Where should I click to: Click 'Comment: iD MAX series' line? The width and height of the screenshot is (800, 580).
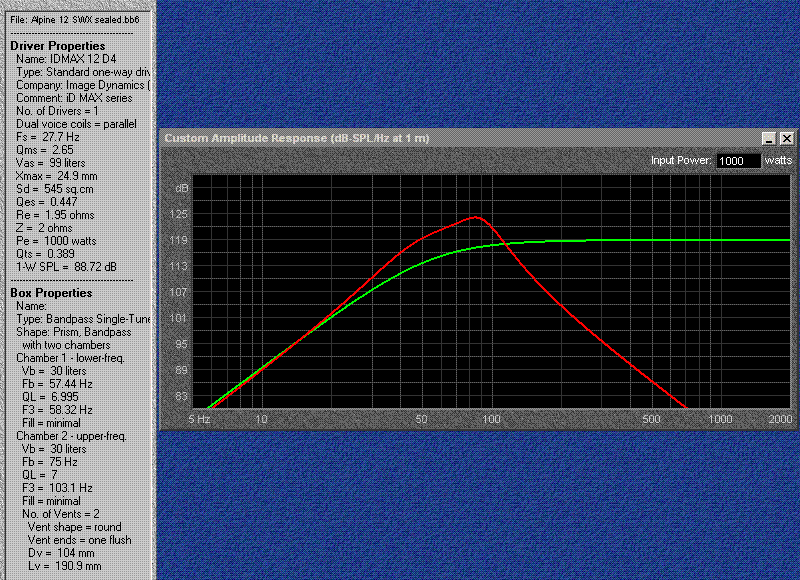pyautogui.click(x=74, y=98)
